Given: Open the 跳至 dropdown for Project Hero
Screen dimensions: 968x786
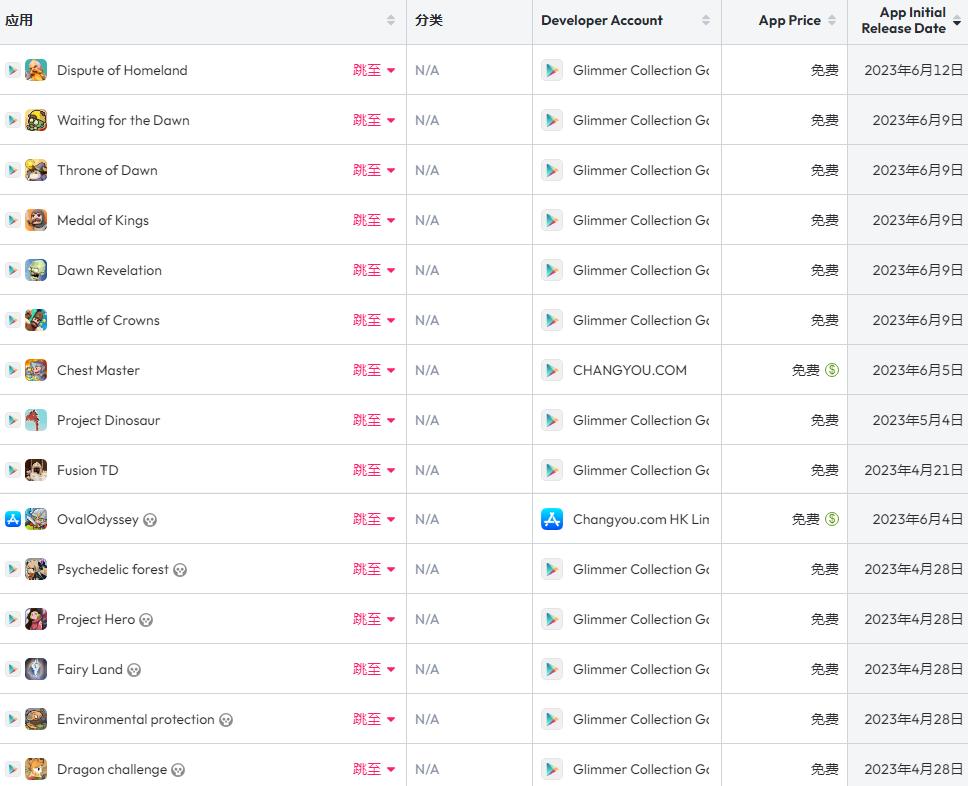Looking at the screenshot, I should point(374,619).
